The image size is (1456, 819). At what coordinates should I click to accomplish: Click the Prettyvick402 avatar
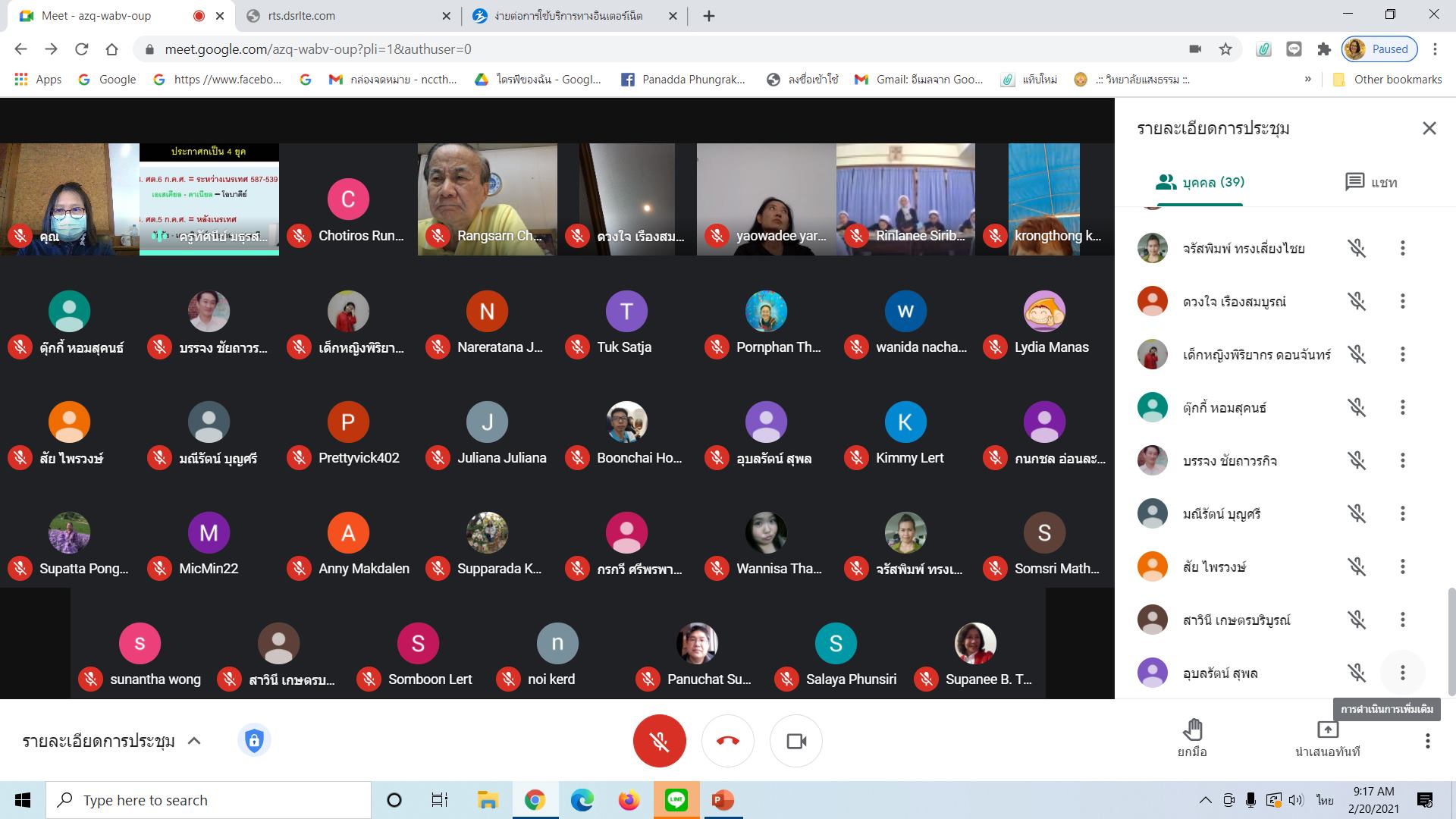(348, 422)
